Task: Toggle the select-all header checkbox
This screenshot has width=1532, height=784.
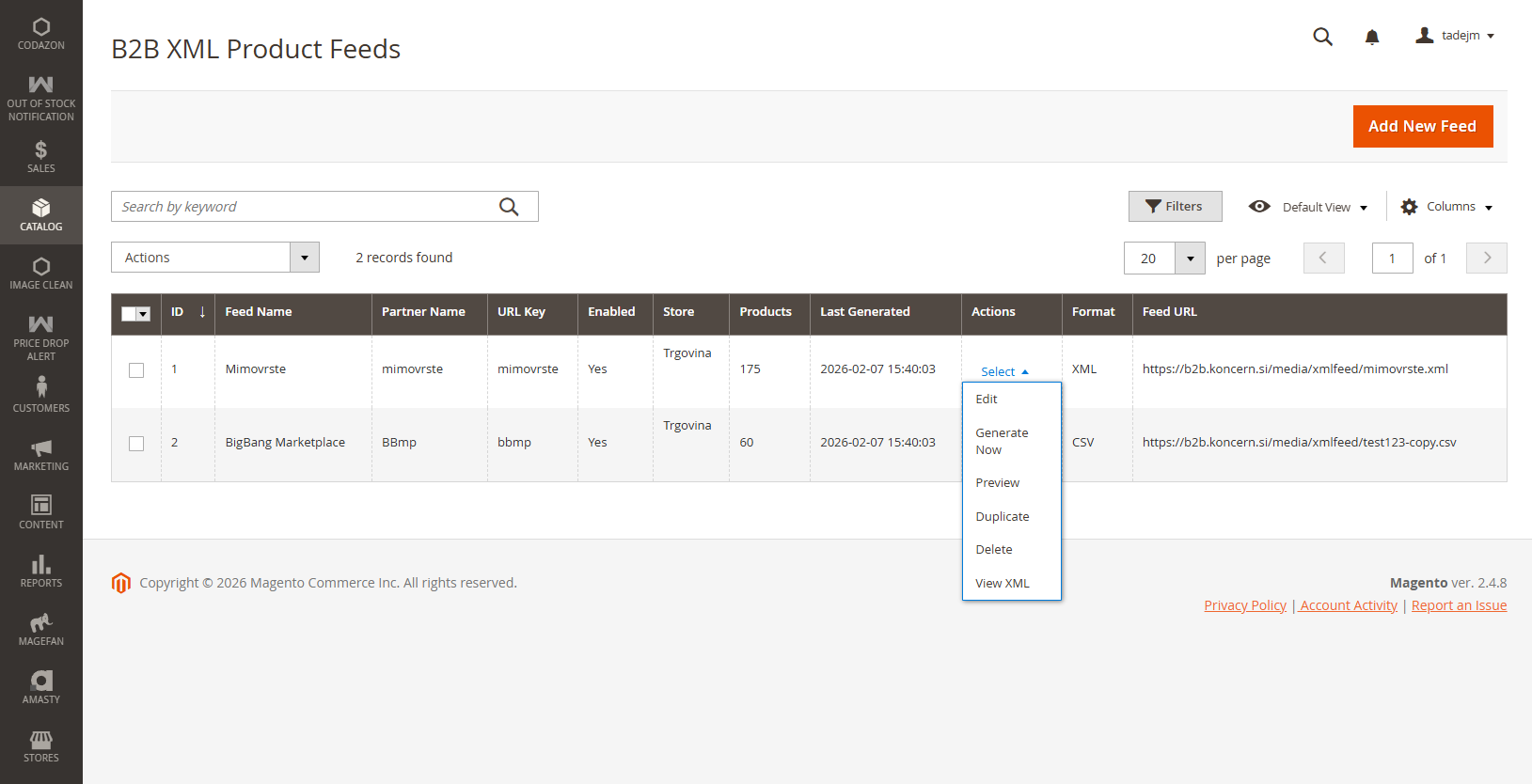Action: [x=130, y=314]
